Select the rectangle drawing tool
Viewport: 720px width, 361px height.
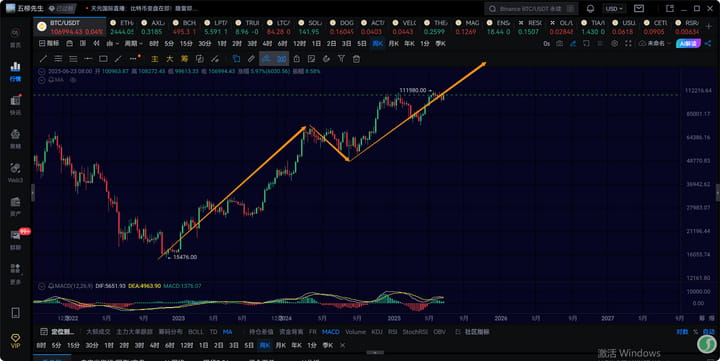click(103, 59)
